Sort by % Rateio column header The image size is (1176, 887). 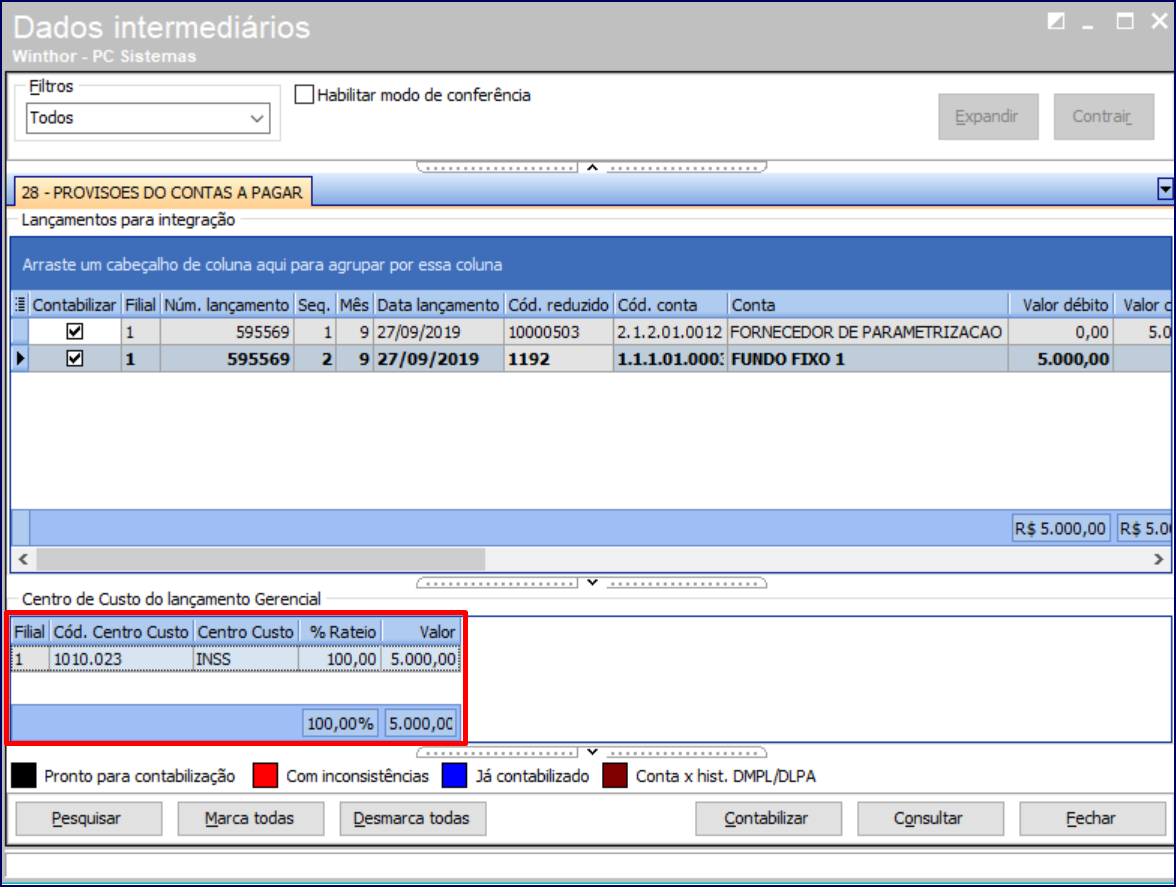tap(340, 632)
